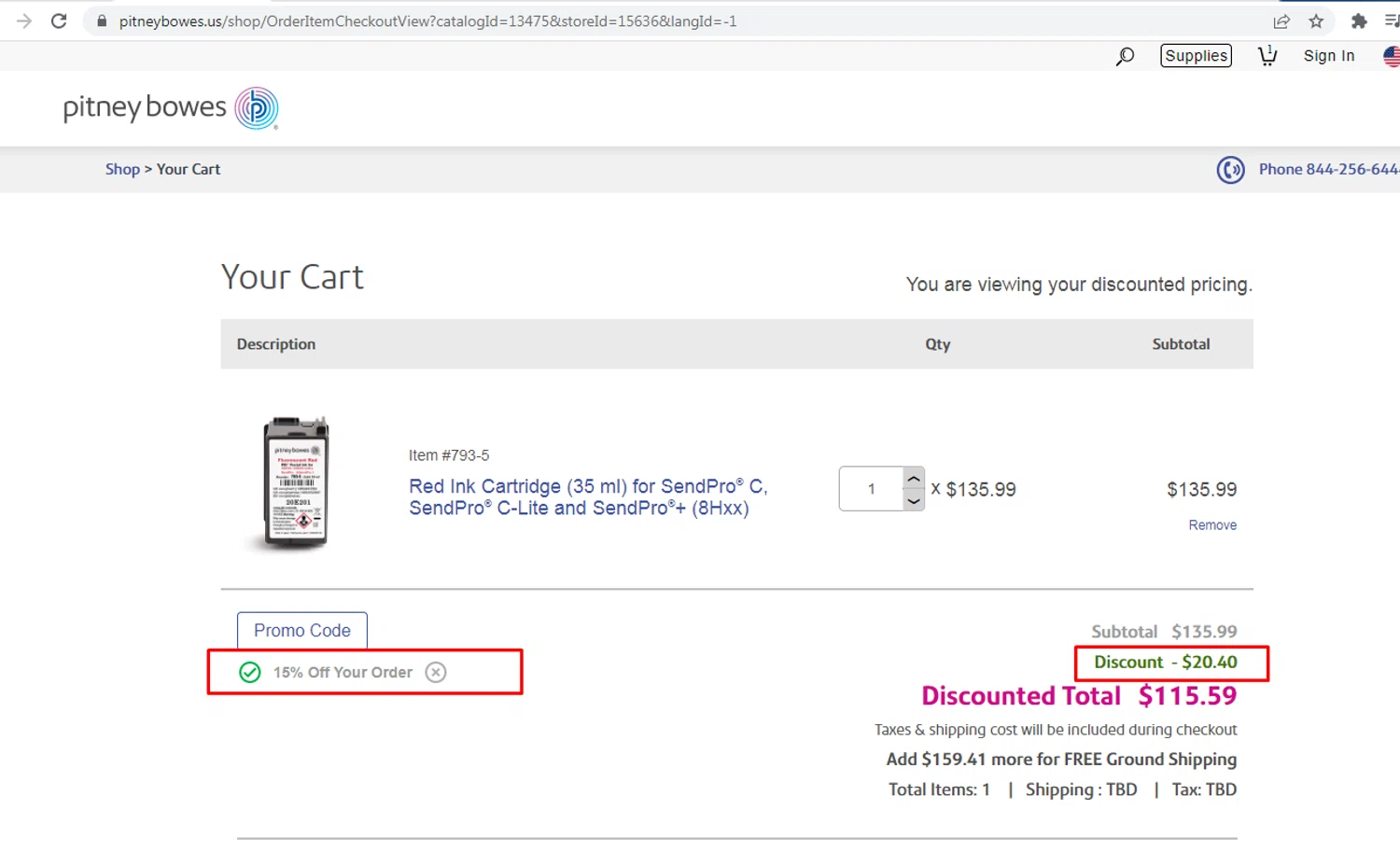Image resolution: width=1400 pixels, height=866 pixels.
Task: Click the browser forward arrow
Action: point(24,21)
